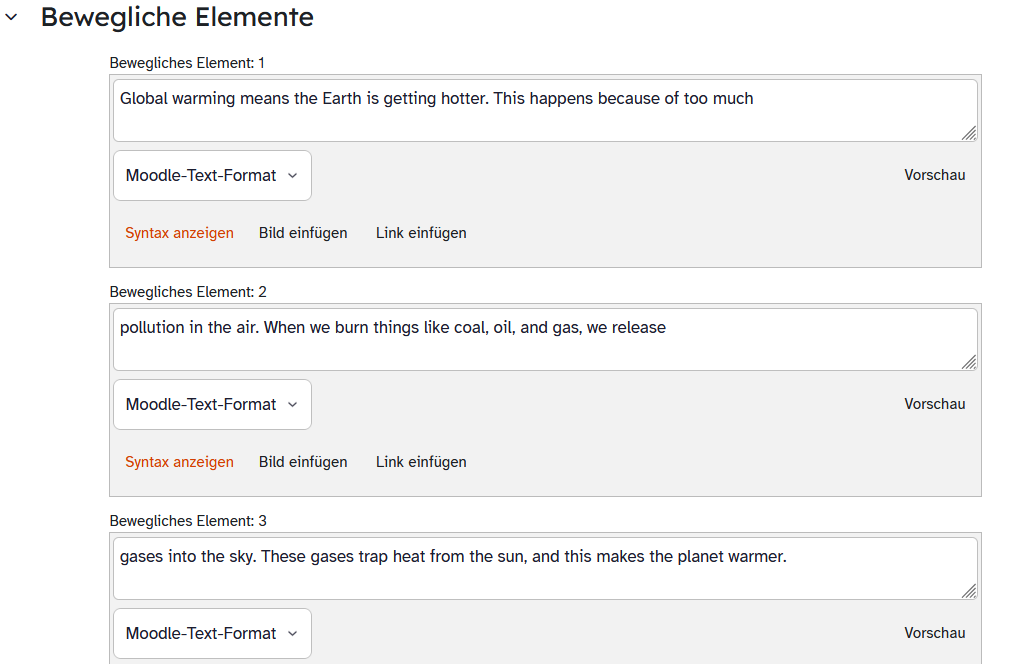Open Vorschau for Bewegliches Element 2
Image resolution: width=1010 pixels, height=664 pixels.
tap(934, 404)
